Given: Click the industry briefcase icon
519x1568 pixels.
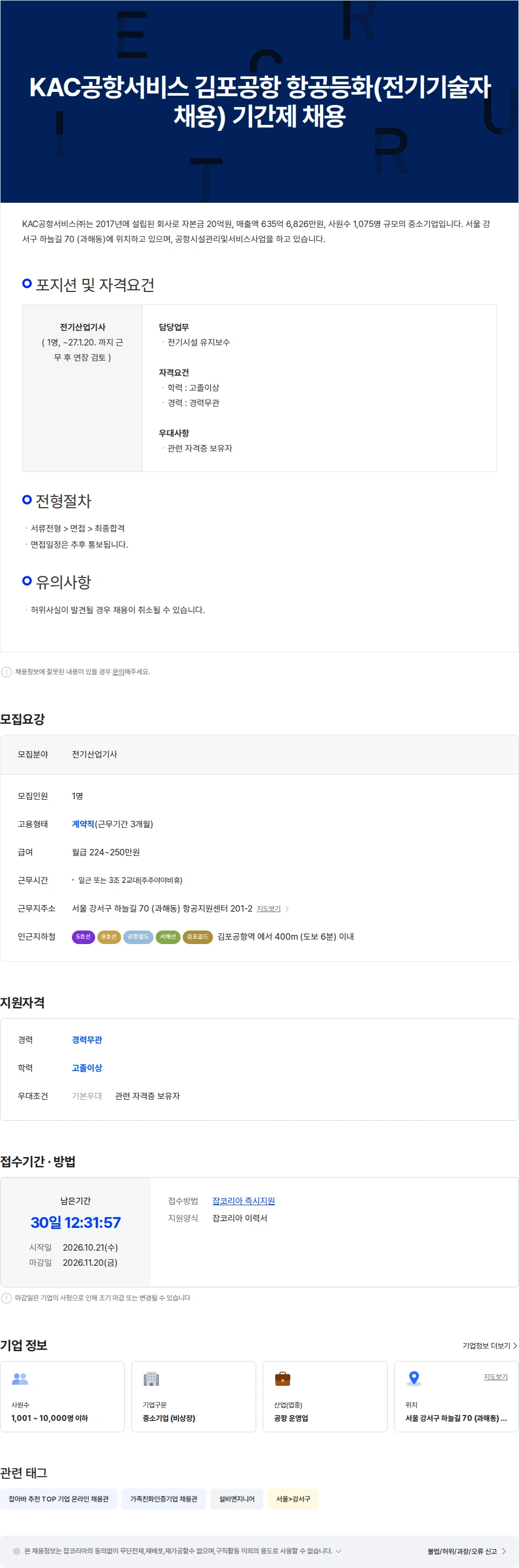Looking at the screenshot, I should pyautogui.click(x=282, y=1378).
